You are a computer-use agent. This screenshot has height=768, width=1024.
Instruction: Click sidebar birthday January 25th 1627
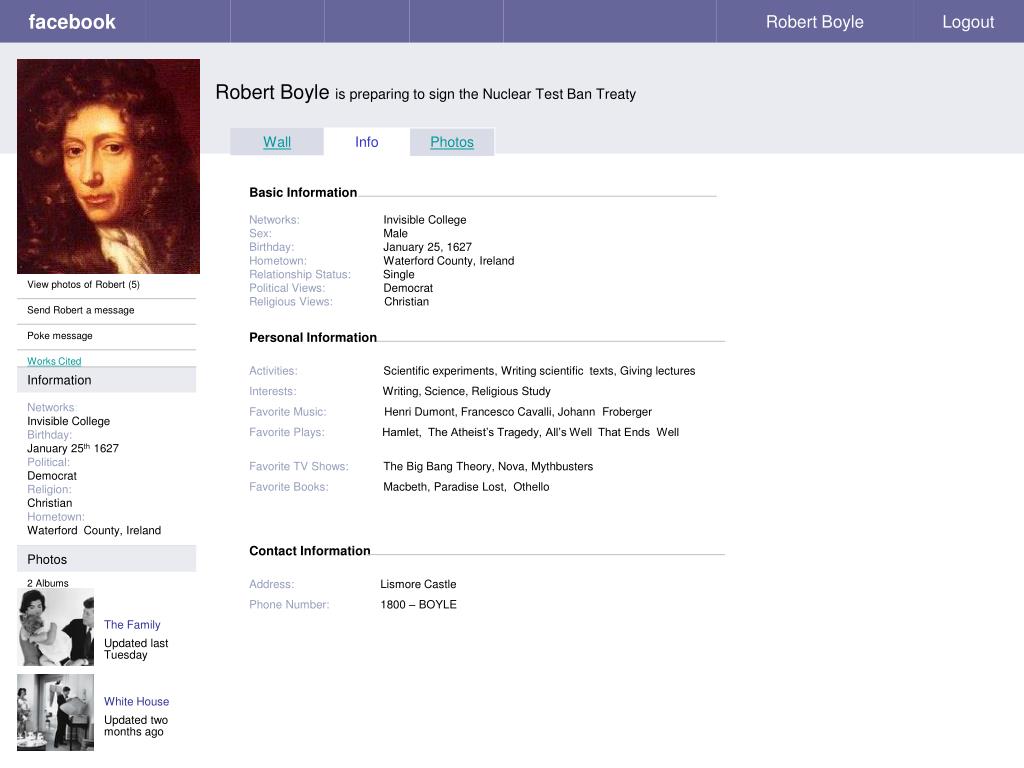pos(72,448)
